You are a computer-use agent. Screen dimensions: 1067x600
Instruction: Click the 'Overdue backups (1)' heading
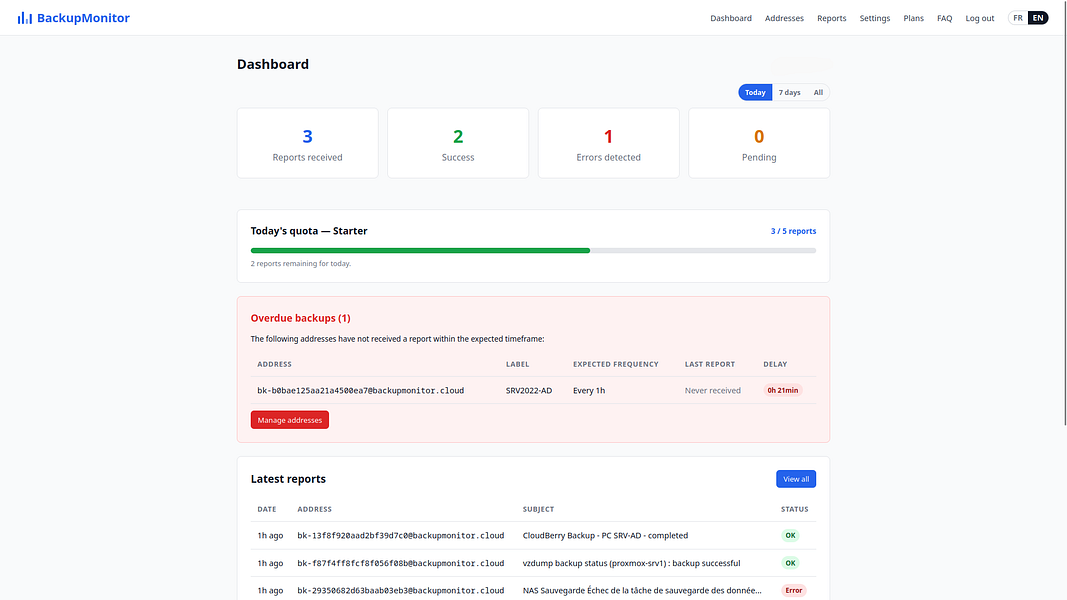coord(300,318)
